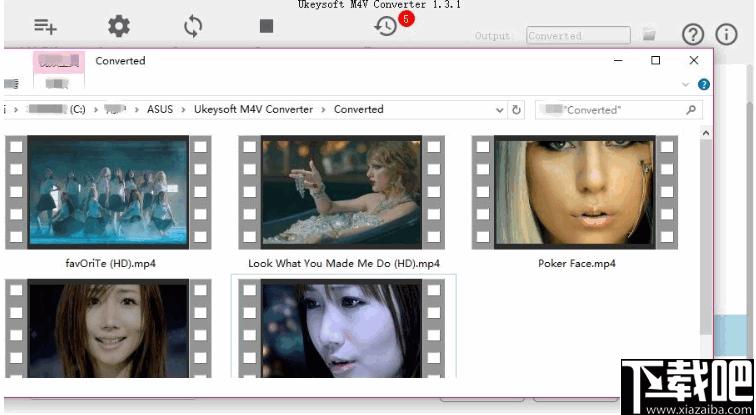Open the info about icon
Screen dimensions: 756x415
pos(726,35)
